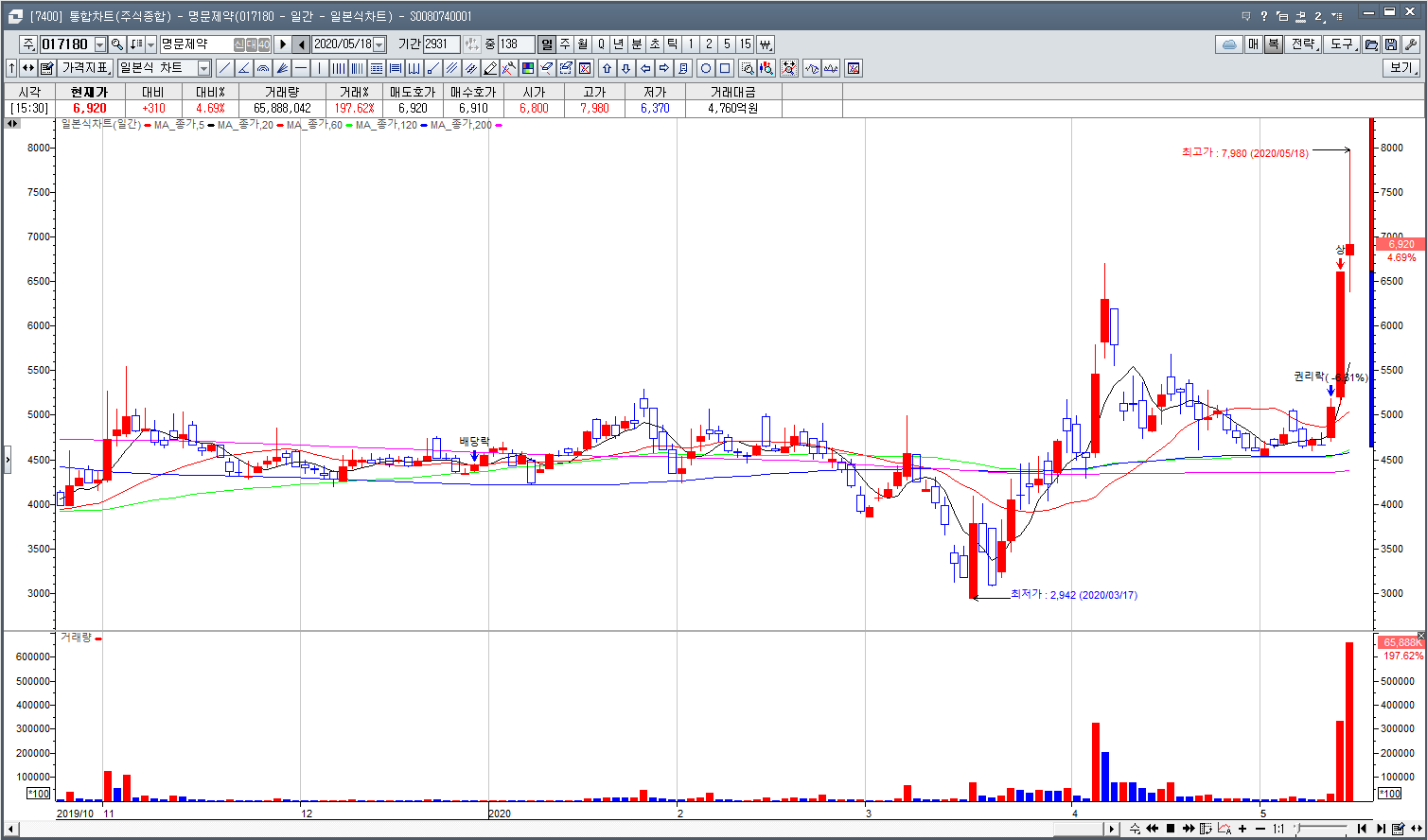Switch to second (초) period
Image resolution: width=1427 pixels, height=840 pixels.
click(x=655, y=44)
